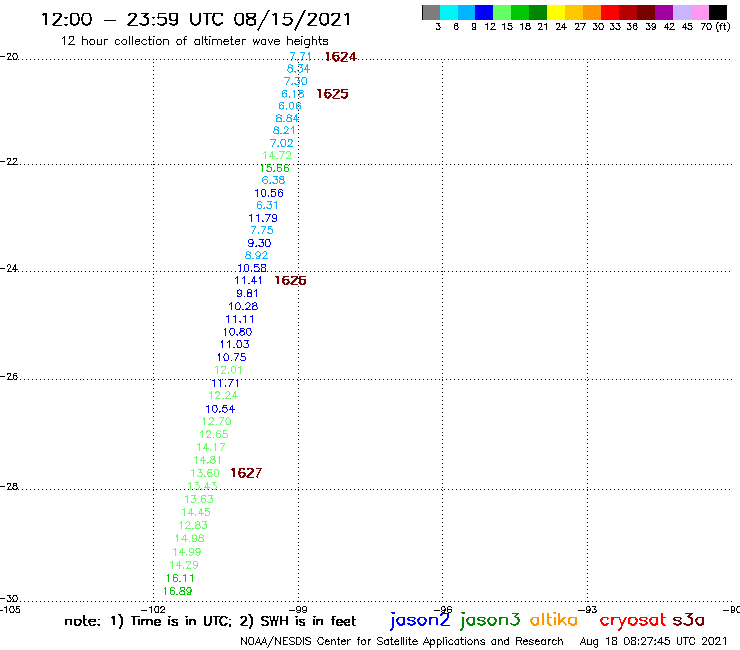Click the cryosat satellite legend label

[632, 621]
